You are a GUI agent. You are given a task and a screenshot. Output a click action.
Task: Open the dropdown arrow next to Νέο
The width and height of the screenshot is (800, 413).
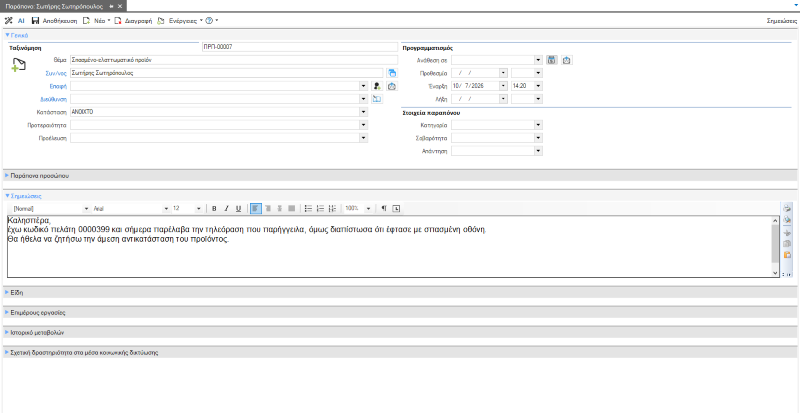coord(109,21)
